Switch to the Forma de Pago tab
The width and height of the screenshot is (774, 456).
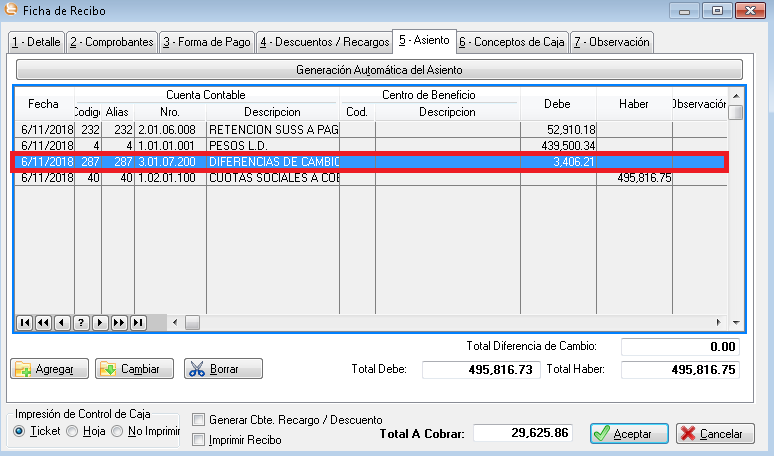[x=206, y=42]
